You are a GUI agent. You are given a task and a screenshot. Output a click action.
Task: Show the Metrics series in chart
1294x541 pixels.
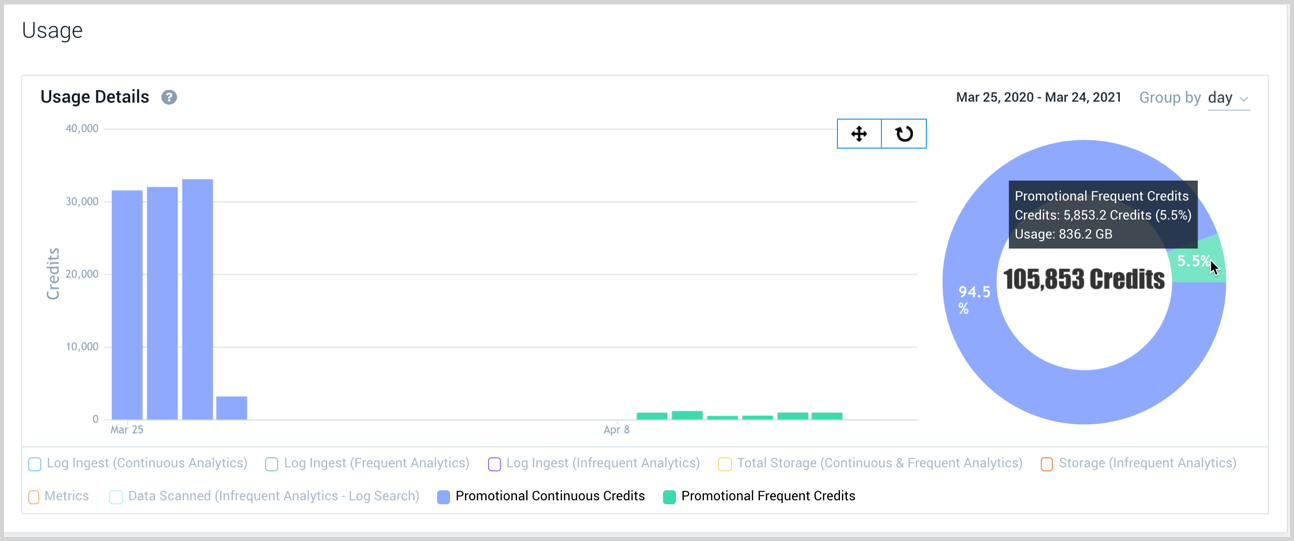coord(34,497)
